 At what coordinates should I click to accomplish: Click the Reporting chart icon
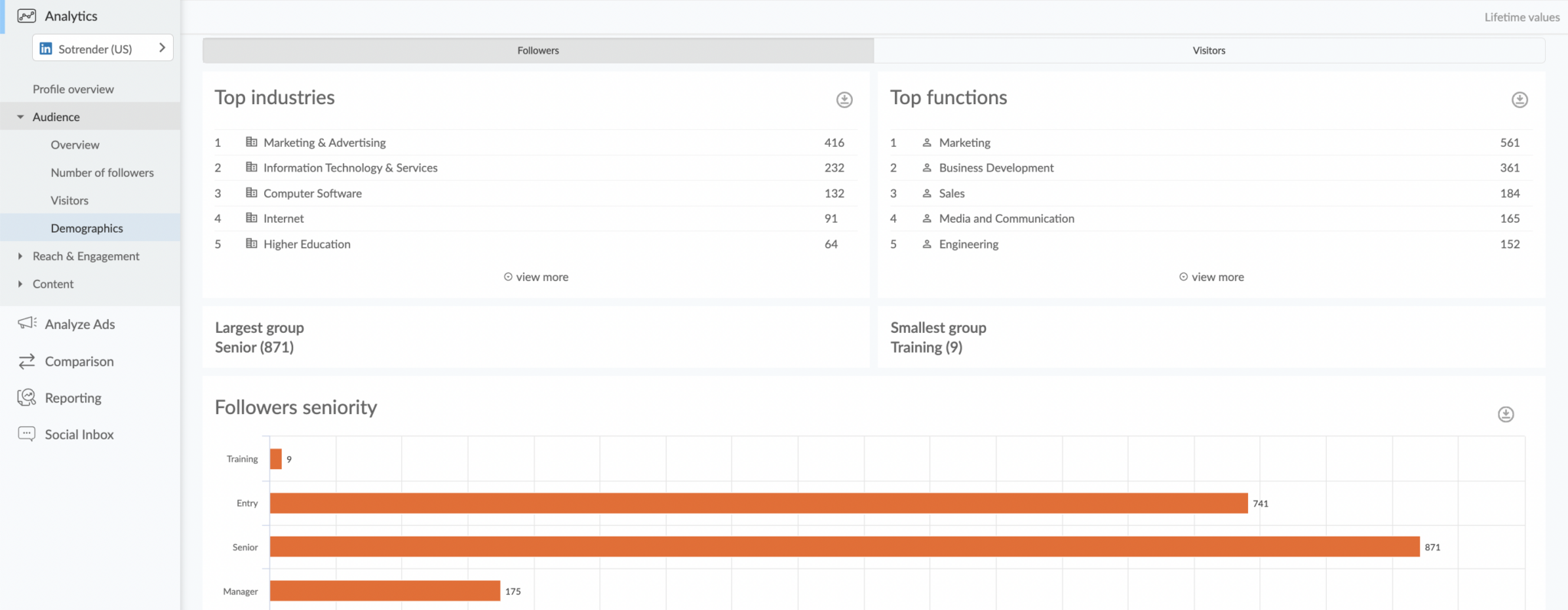point(27,397)
